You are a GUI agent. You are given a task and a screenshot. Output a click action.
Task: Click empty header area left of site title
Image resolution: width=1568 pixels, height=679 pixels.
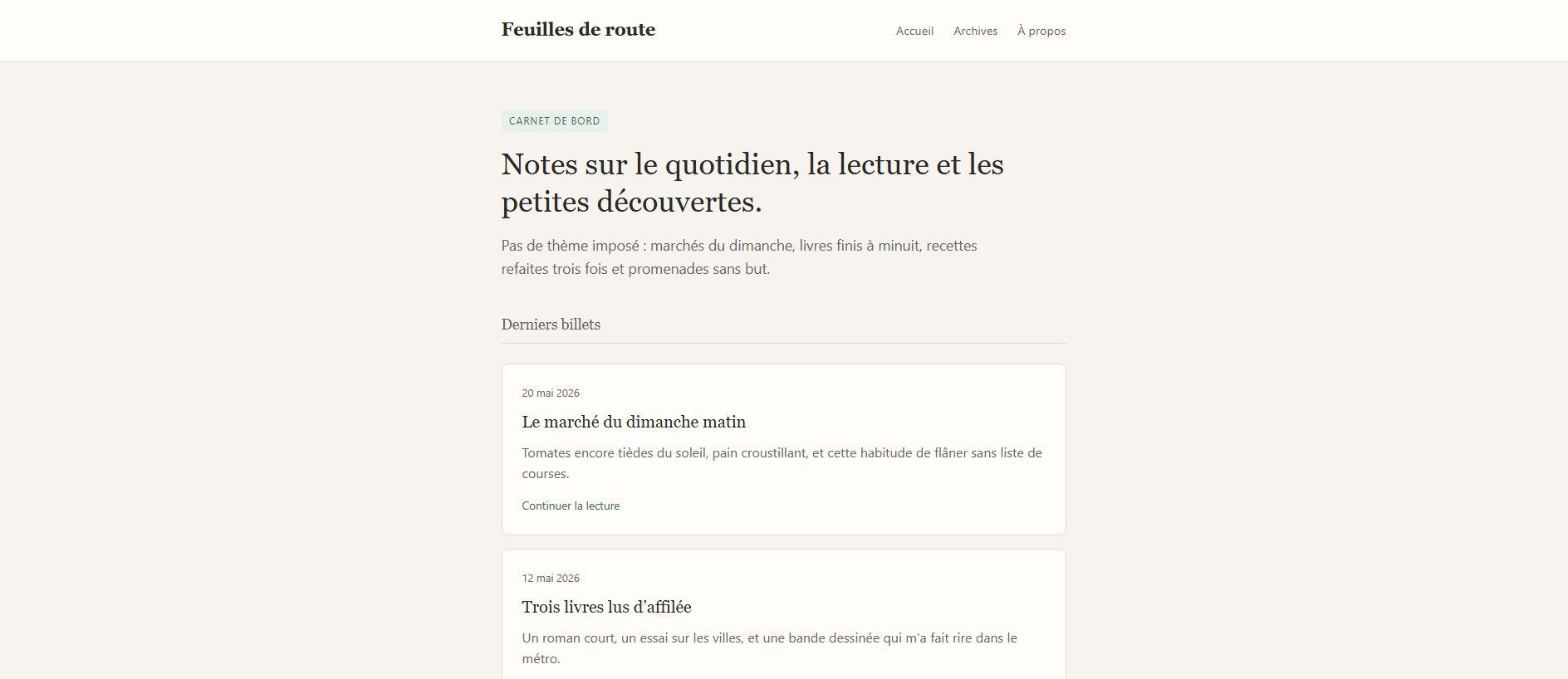point(249,31)
